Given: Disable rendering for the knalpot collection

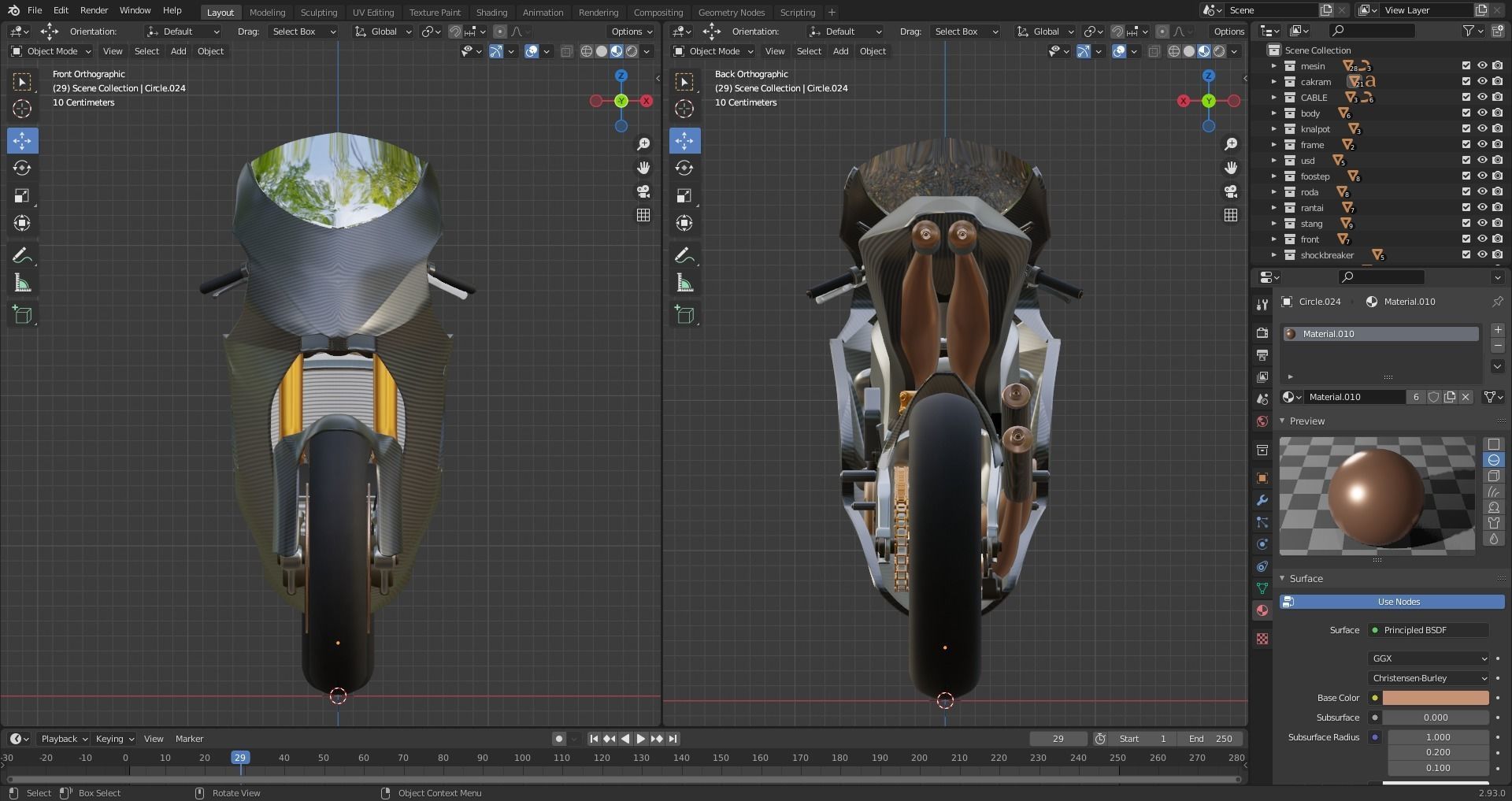Looking at the screenshot, I should point(1497,129).
